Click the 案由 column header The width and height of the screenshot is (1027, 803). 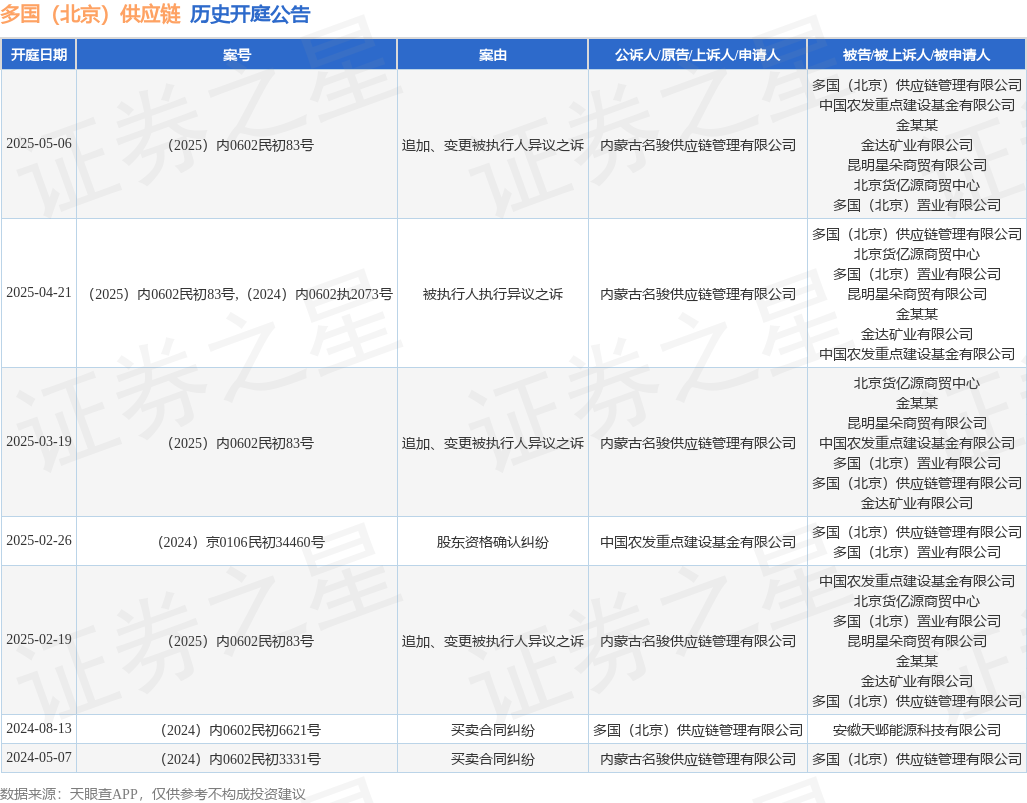point(493,54)
